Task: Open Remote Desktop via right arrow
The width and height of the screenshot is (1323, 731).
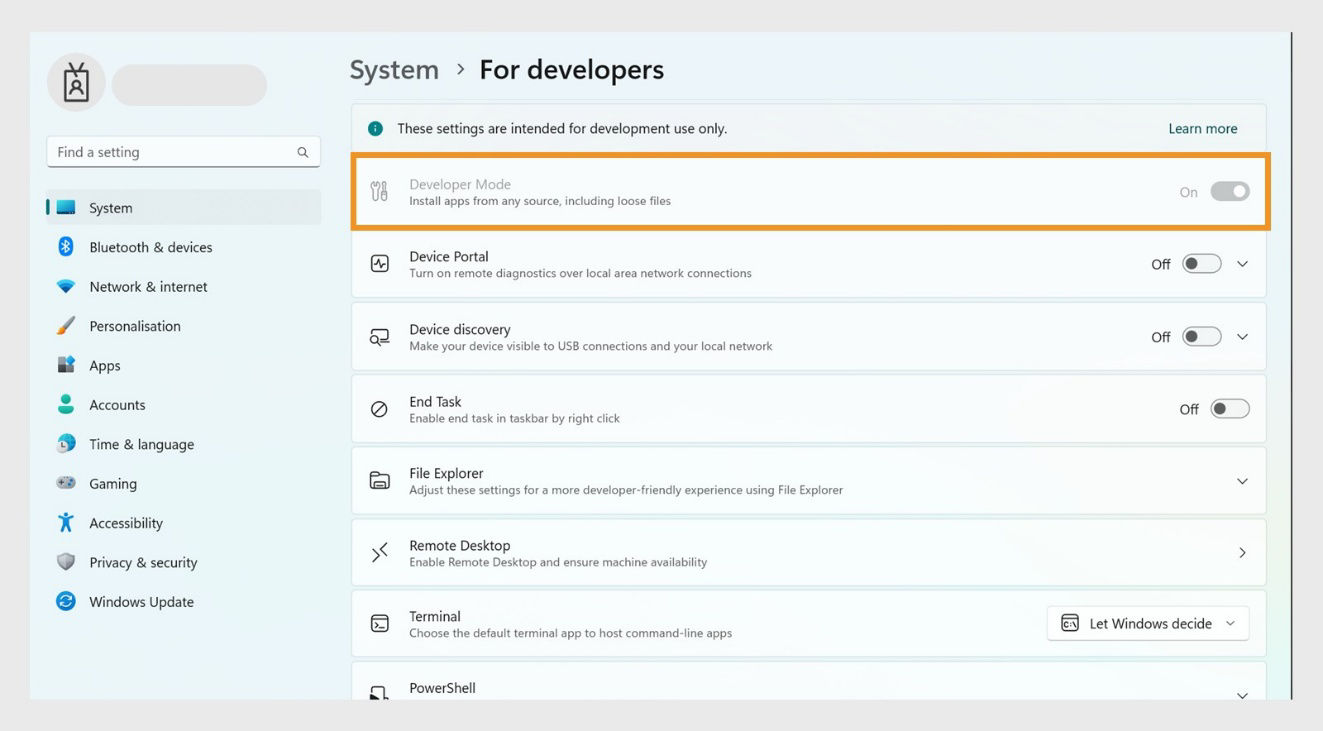Action: pos(1243,553)
